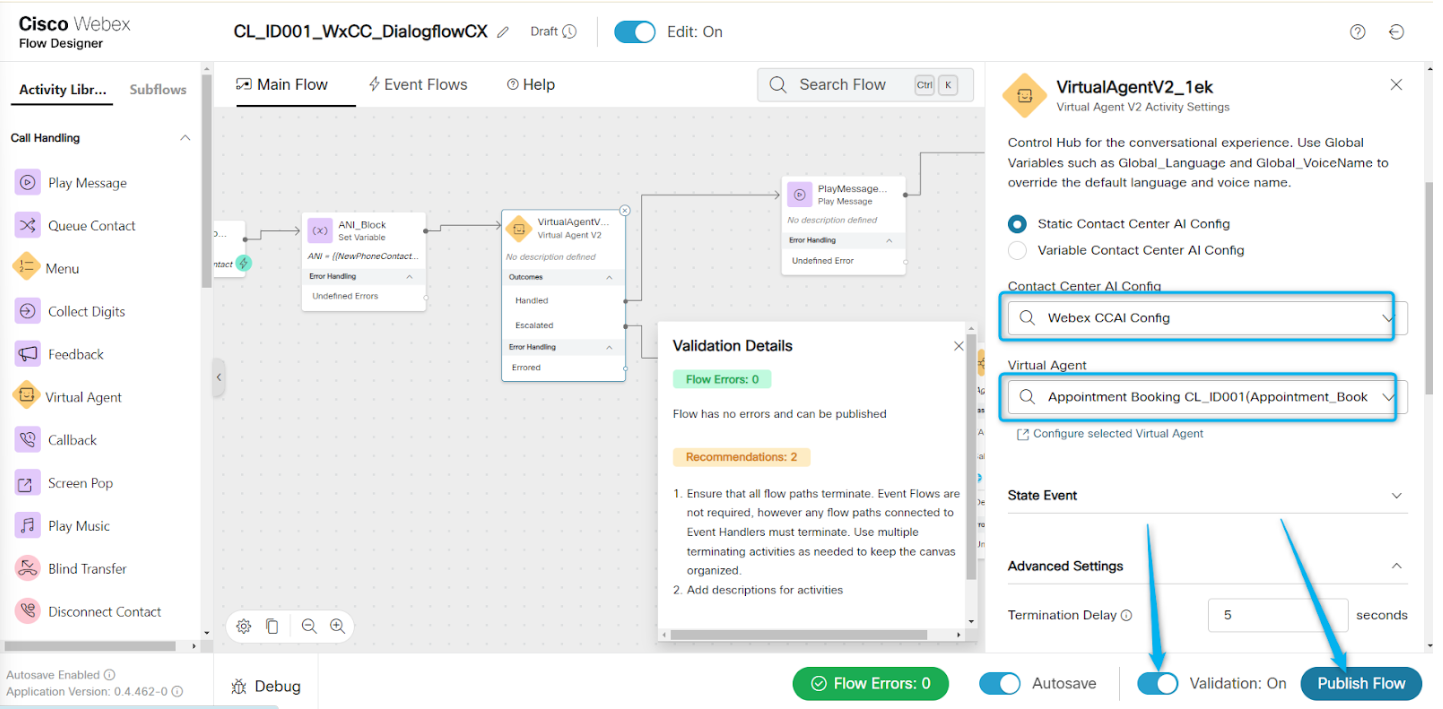Select the Blind Transfer activity icon
This screenshot has height=709, width=1443.
28,569
